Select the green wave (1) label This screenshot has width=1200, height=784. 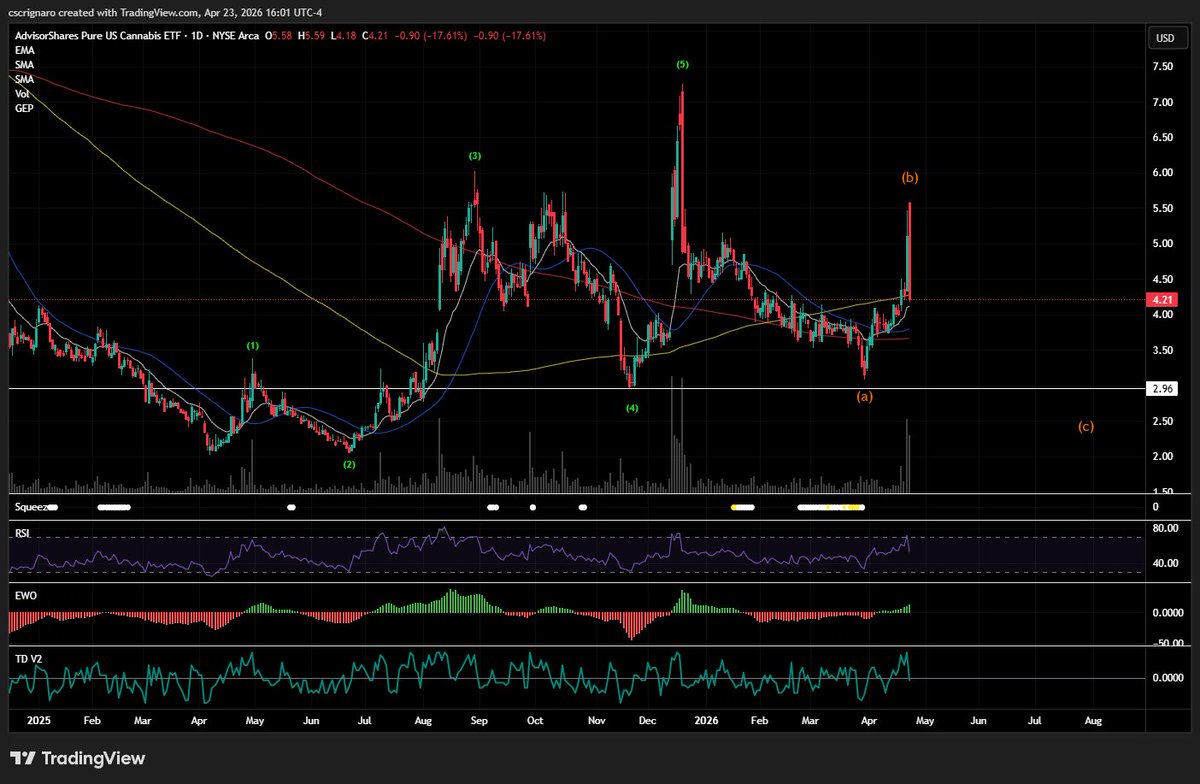click(254, 345)
